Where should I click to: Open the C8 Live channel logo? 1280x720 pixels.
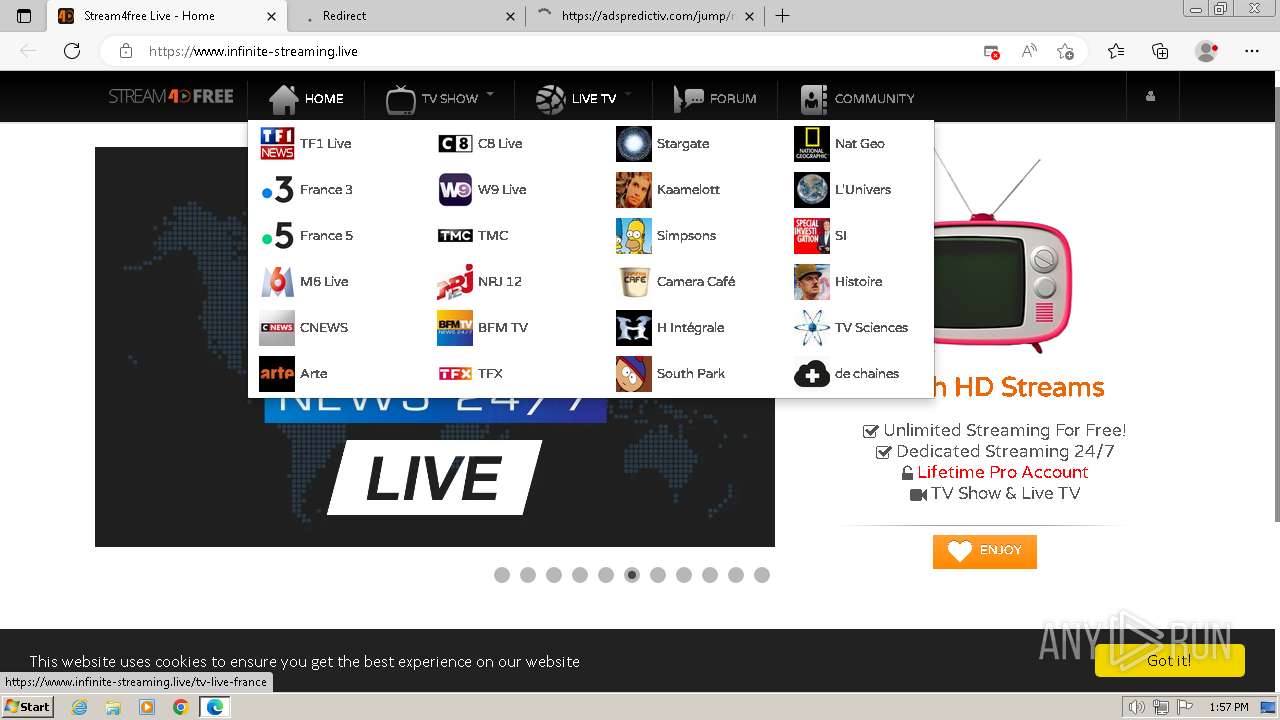tap(455, 144)
